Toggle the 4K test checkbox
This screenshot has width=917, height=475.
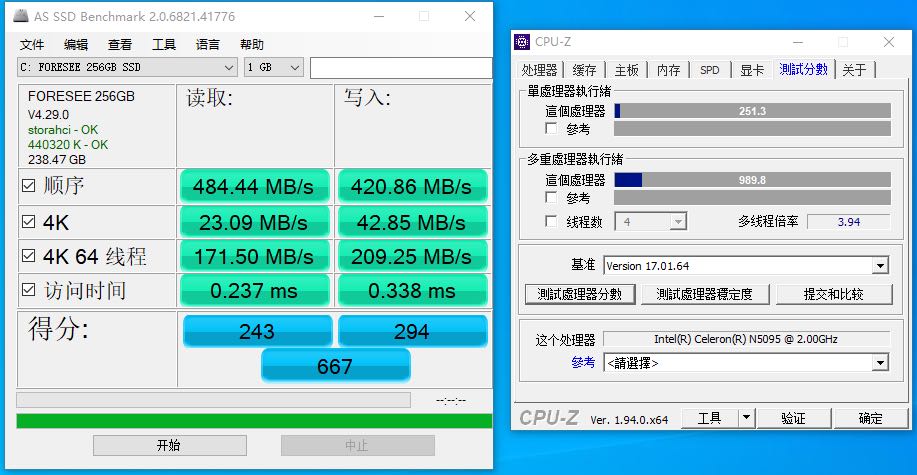click(28, 222)
